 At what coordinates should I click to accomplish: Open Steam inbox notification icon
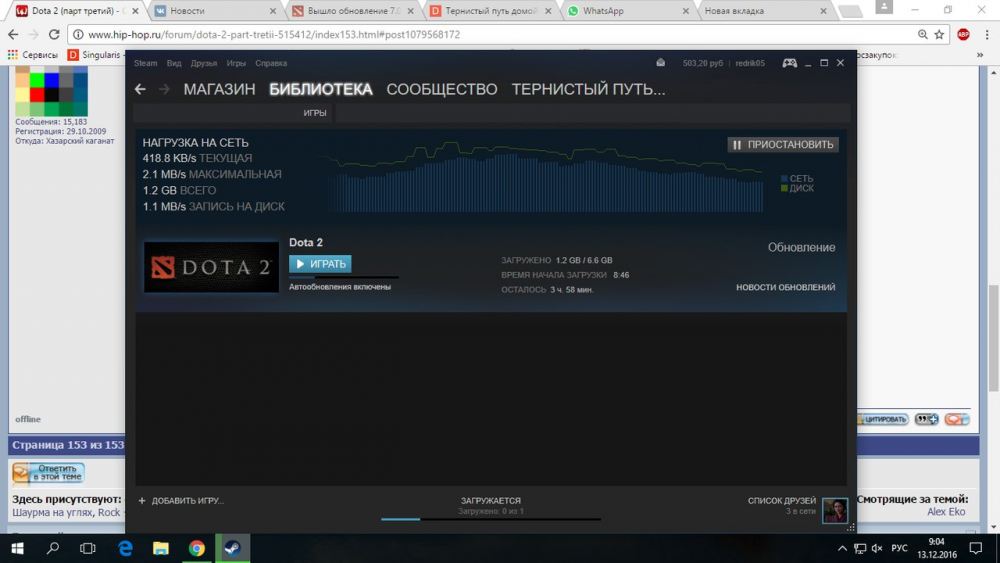pyautogui.click(x=661, y=62)
